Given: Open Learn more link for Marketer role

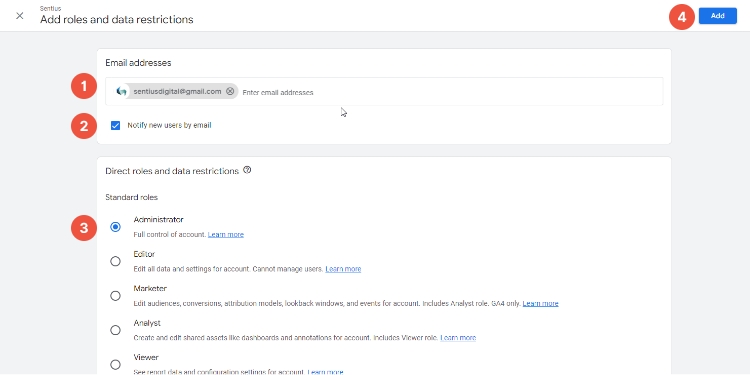Looking at the screenshot, I should pos(540,303).
